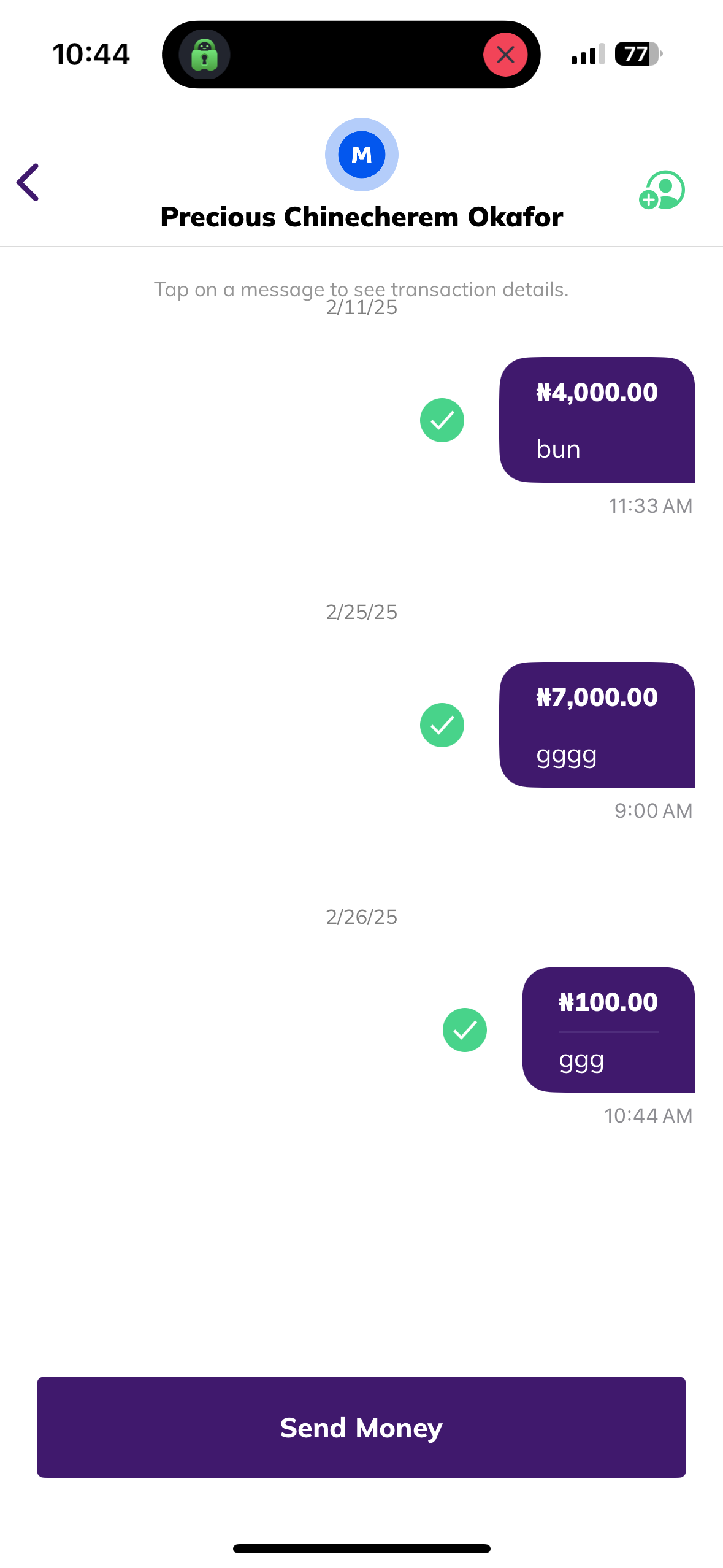
Task: Open the ₦7,000.00 gggg transaction bubble
Action: (x=597, y=724)
